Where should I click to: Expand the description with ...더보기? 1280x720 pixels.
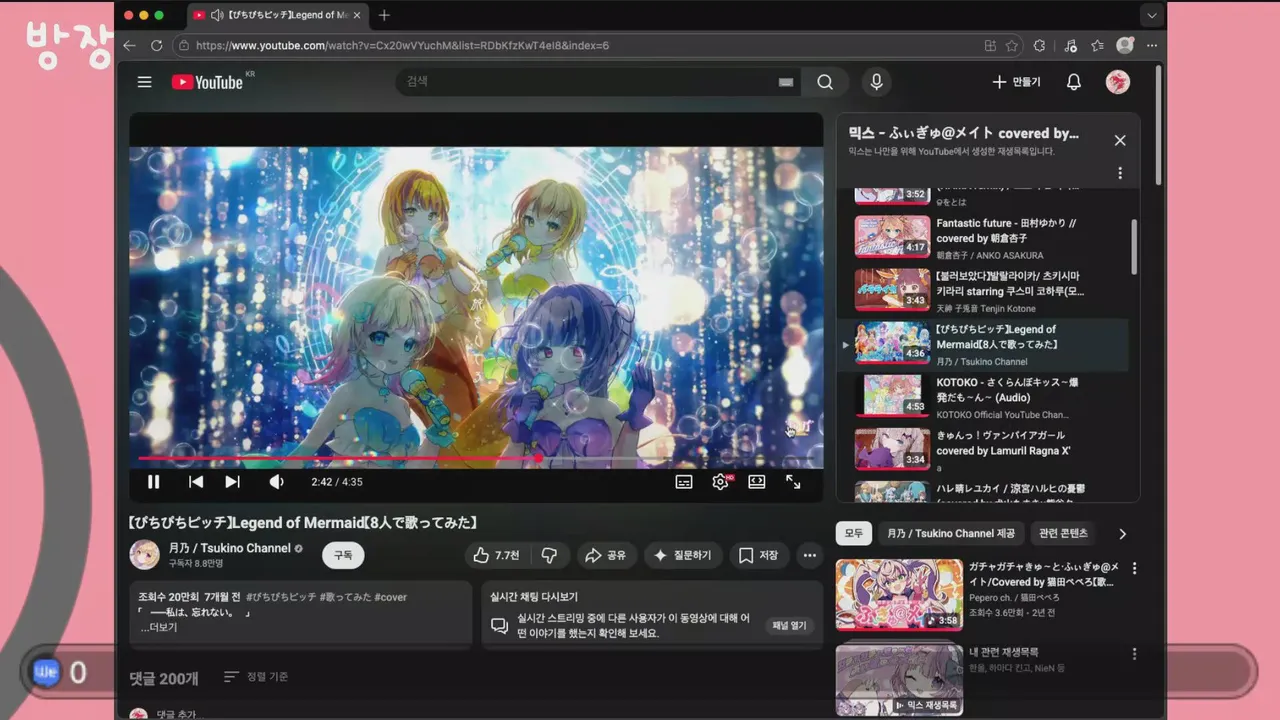[x=159, y=627]
